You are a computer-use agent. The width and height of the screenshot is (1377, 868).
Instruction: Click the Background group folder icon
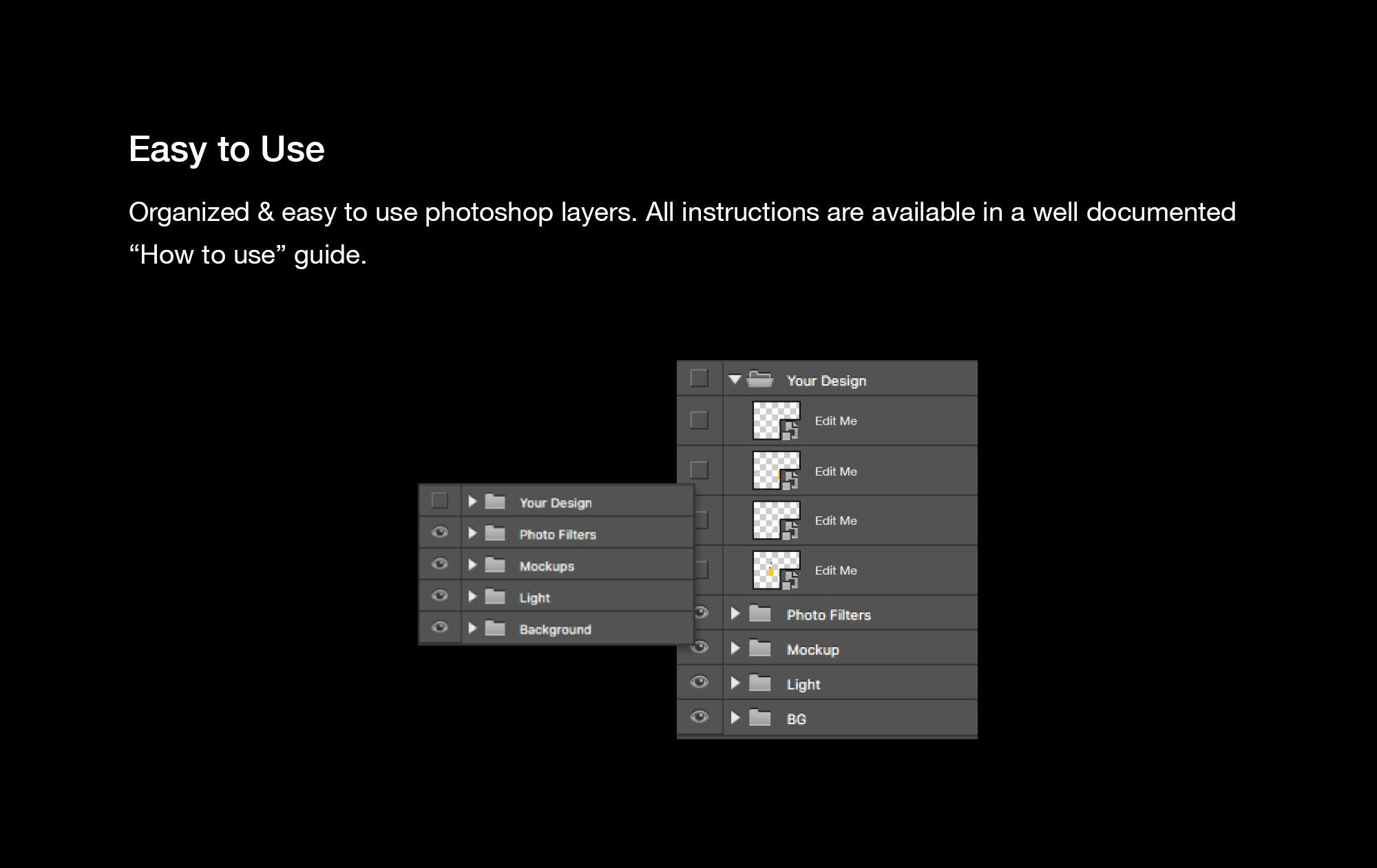point(495,628)
